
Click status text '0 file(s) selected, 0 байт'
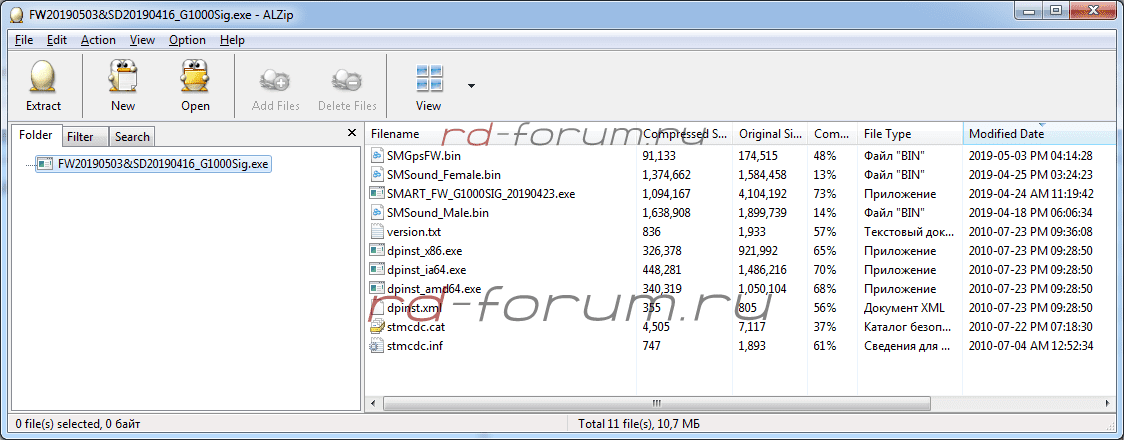tap(78, 424)
